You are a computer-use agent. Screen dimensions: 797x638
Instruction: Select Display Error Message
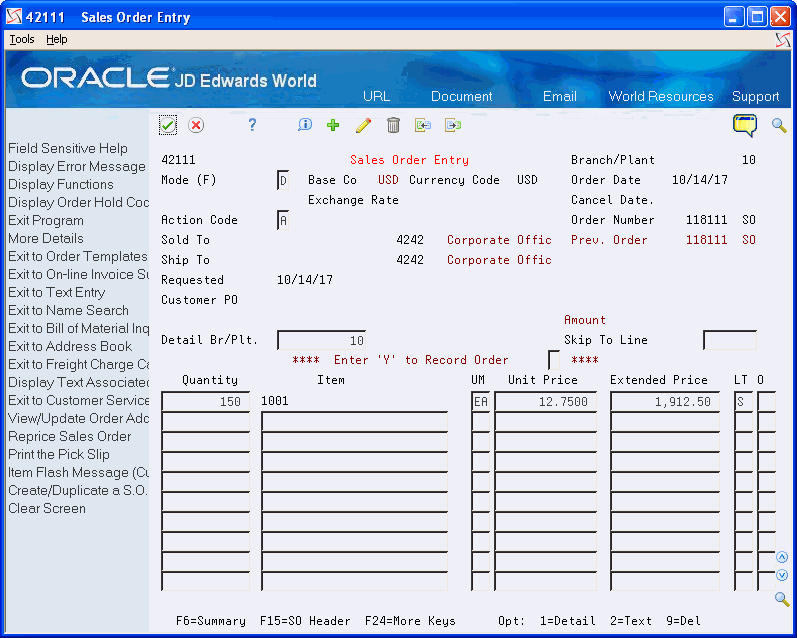pyautogui.click(x=77, y=166)
